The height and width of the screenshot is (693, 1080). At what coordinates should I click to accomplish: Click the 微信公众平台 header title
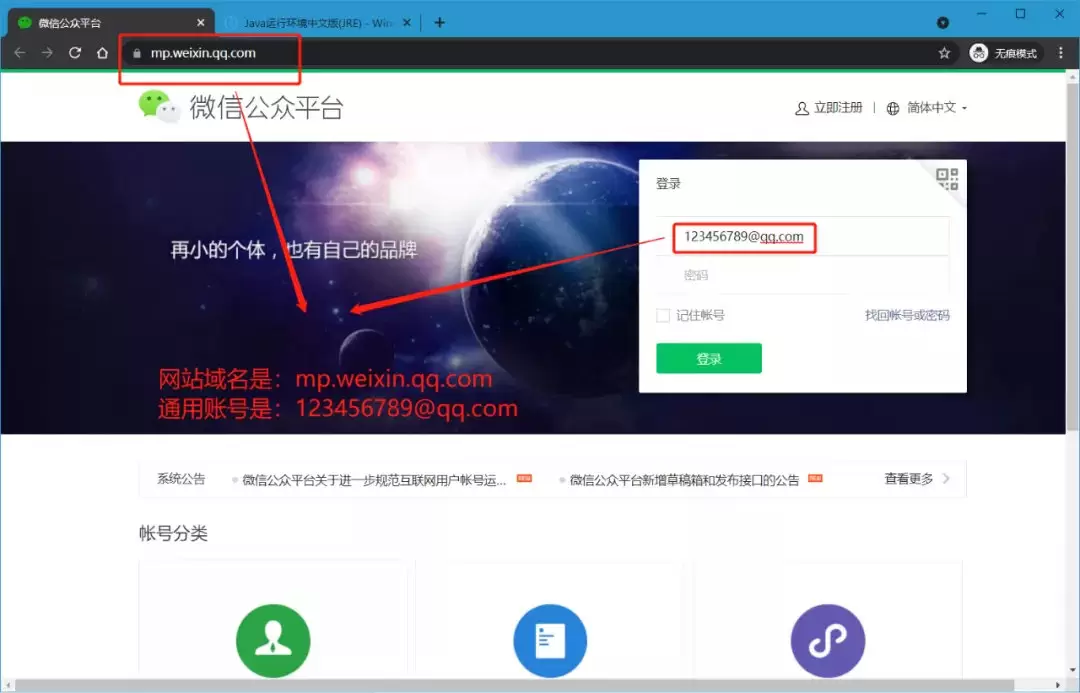(266, 107)
